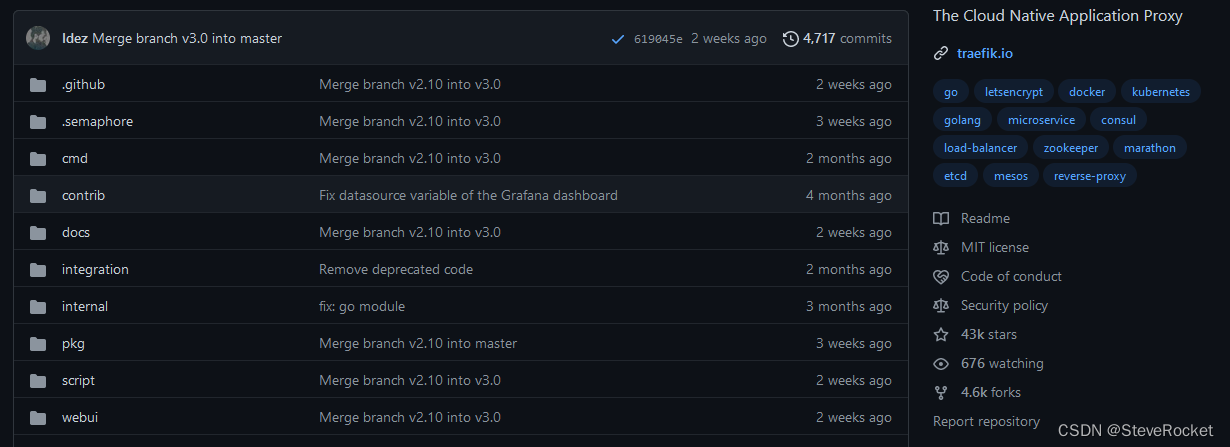Image resolution: width=1230 pixels, height=447 pixels.
Task: Open the traefik.io website link
Action: [x=985, y=53]
